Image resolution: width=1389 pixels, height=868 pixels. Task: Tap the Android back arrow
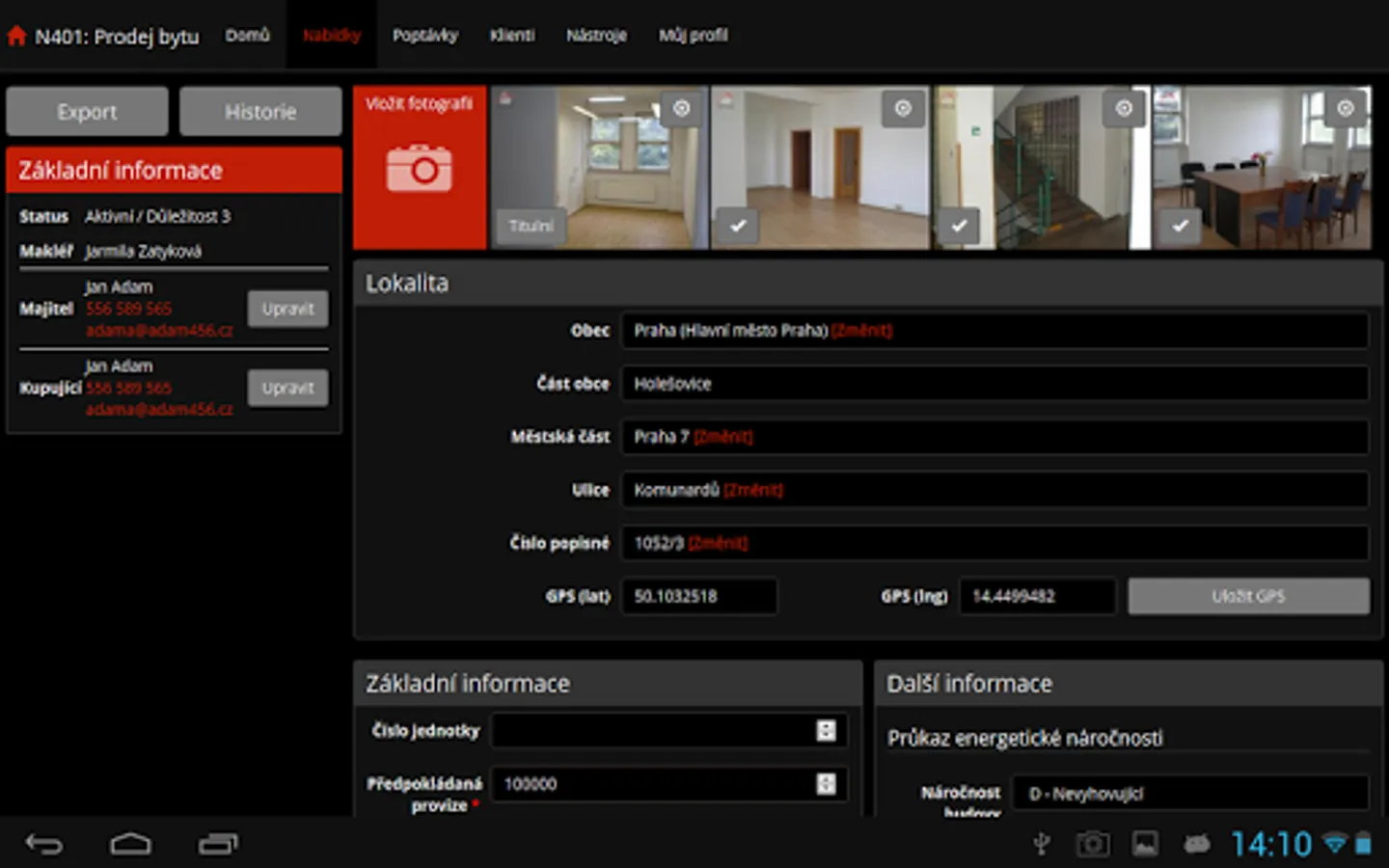click(x=44, y=845)
